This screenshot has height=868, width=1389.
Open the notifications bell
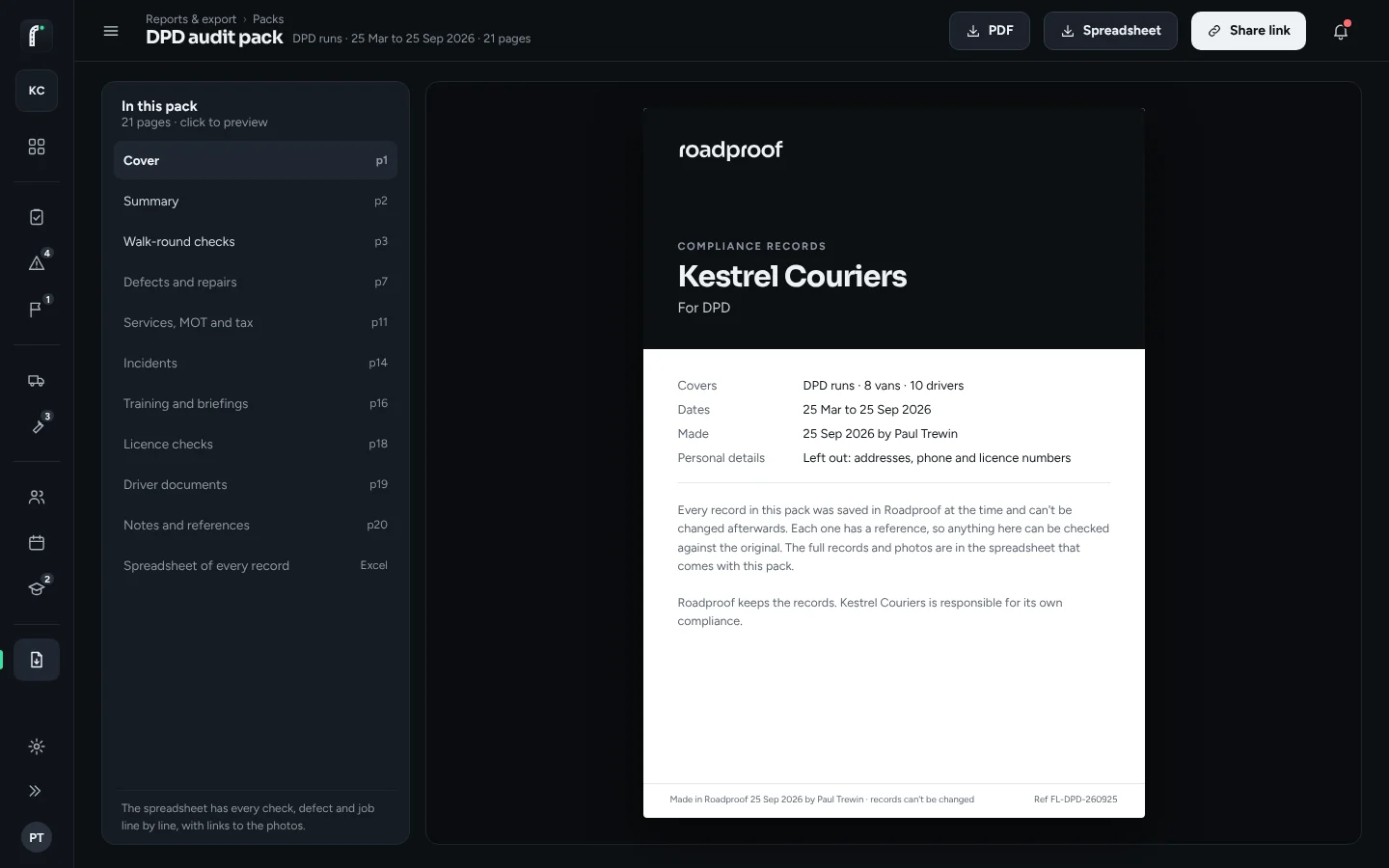tap(1341, 31)
